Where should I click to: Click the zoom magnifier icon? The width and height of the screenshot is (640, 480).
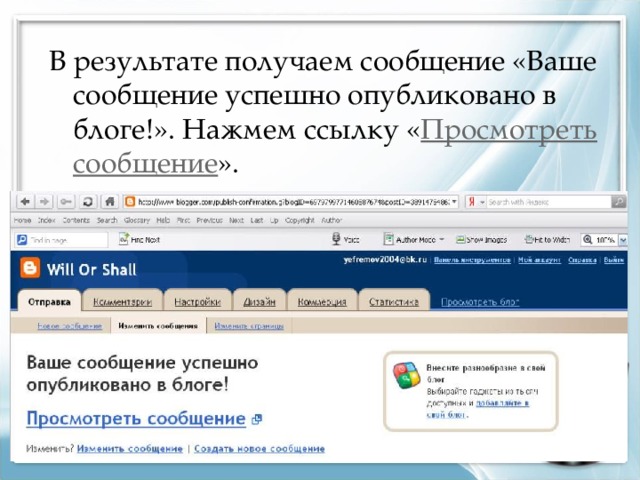pyautogui.click(x=588, y=240)
